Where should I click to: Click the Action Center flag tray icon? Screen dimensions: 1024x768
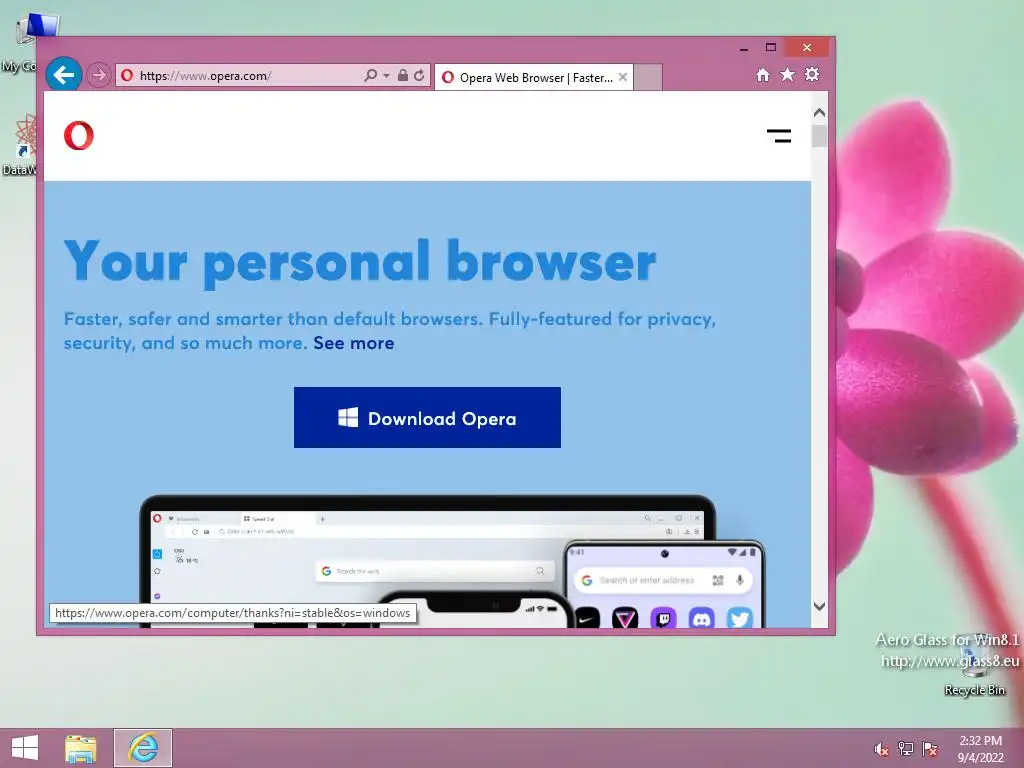[x=930, y=749]
